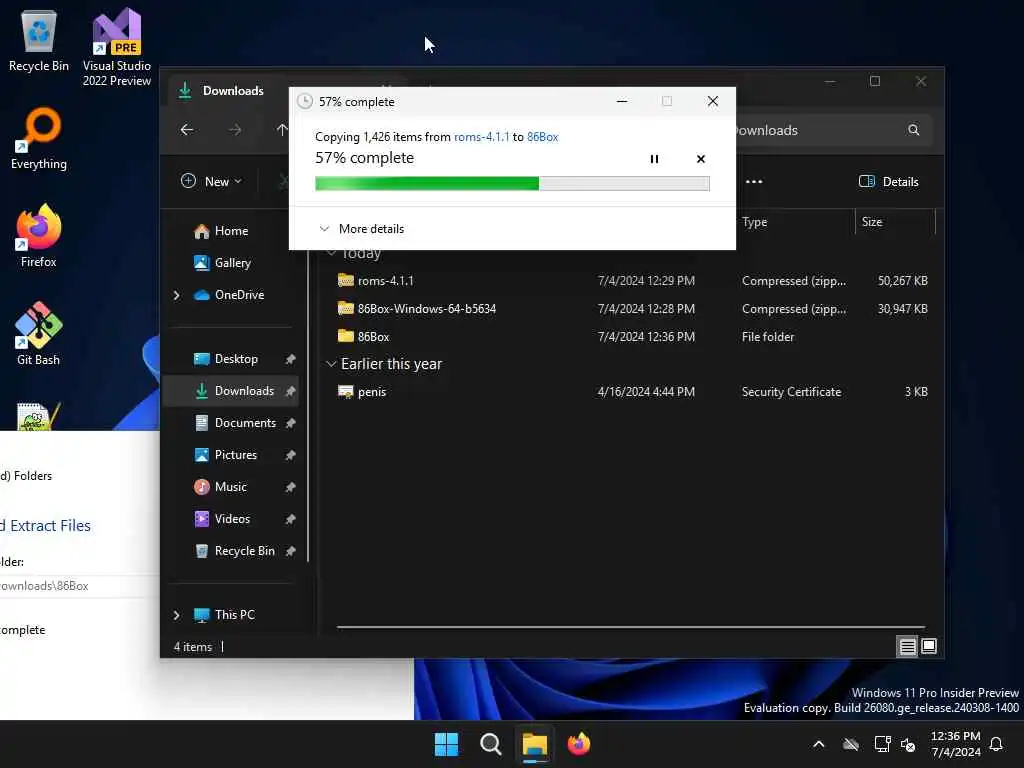
Task: Open Git Bash desktop shortcut
Action: (x=39, y=334)
